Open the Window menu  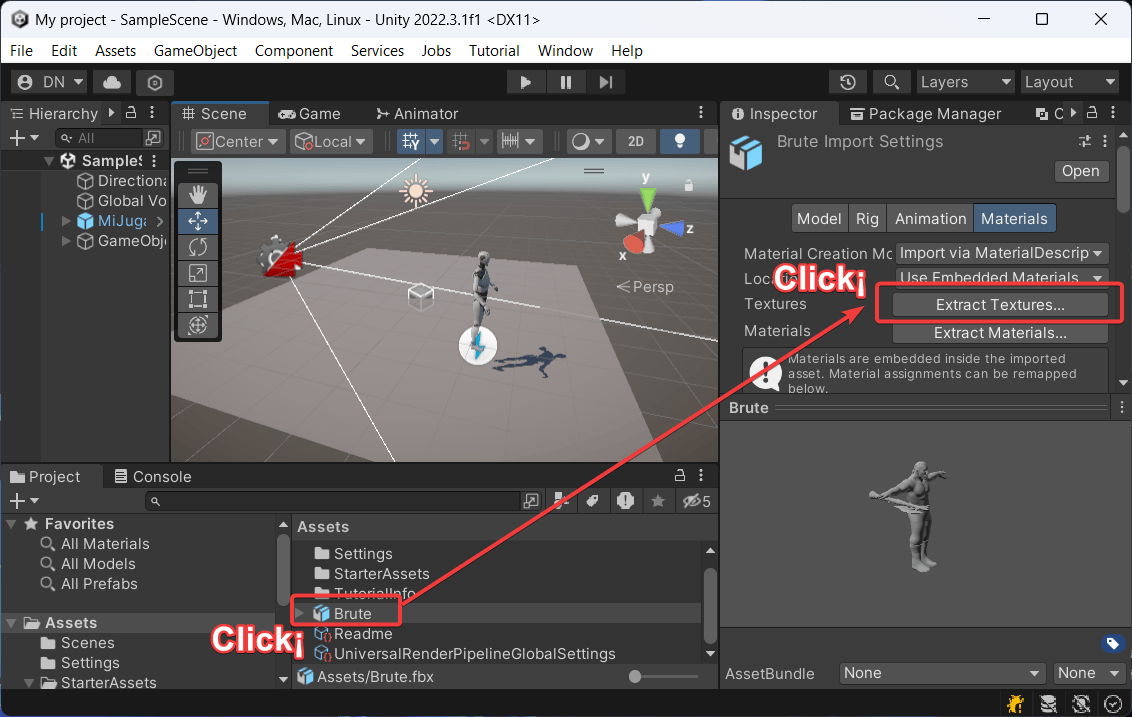click(x=565, y=51)
